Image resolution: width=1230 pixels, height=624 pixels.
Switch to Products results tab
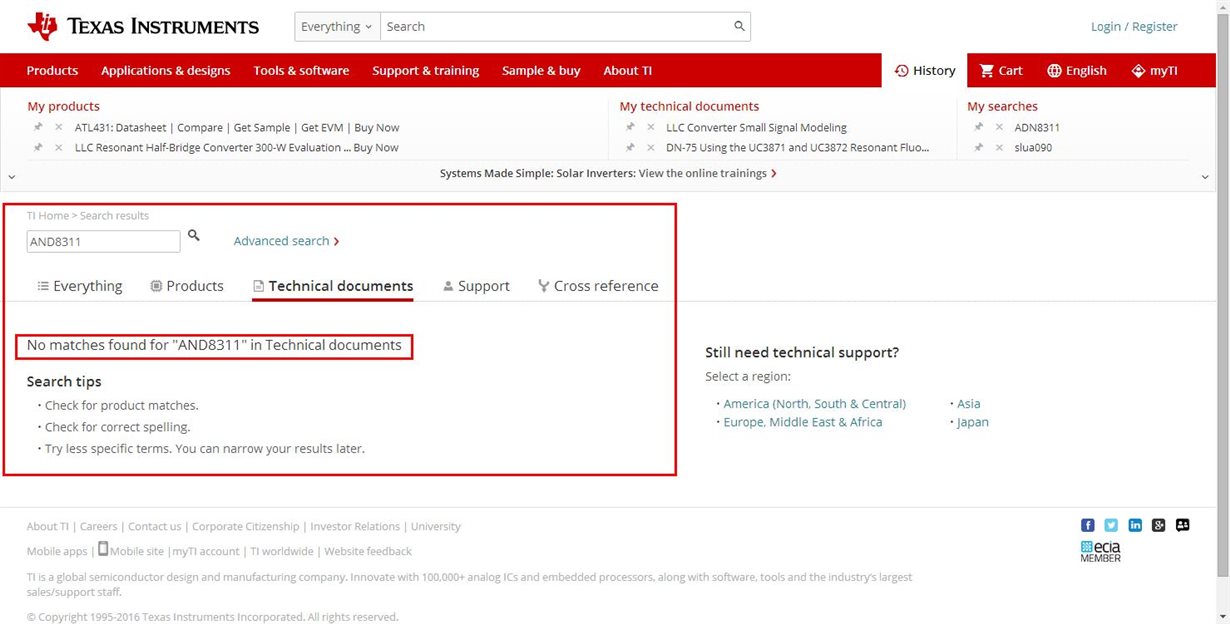pos(187,286)
